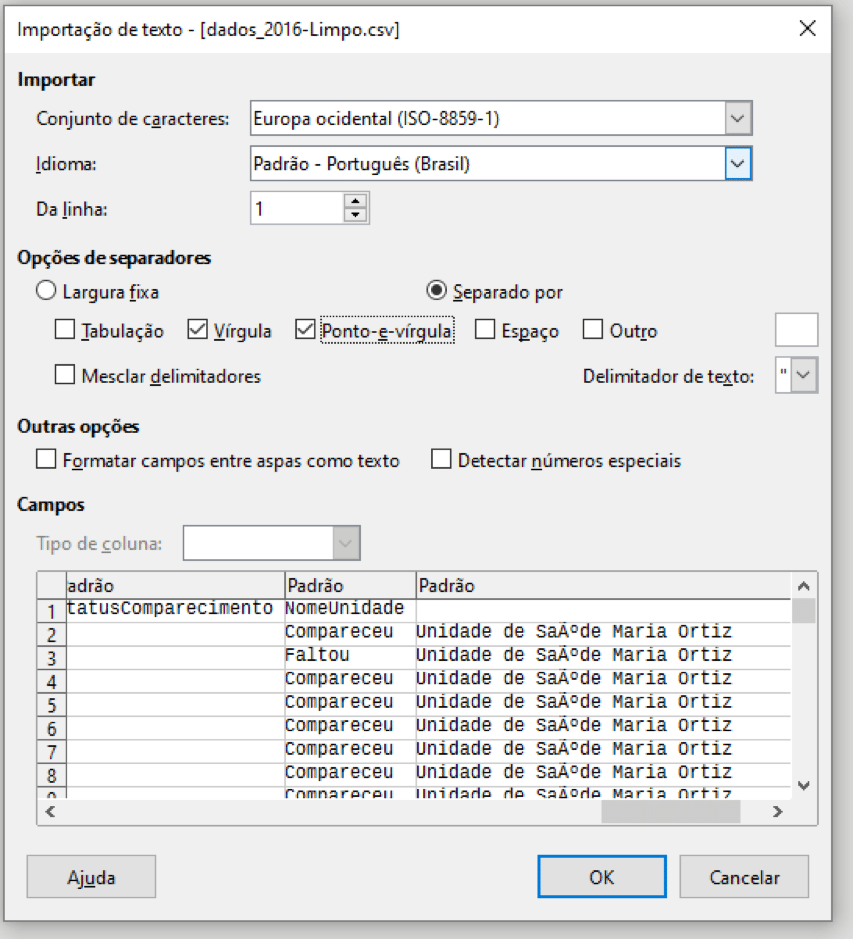853x939 pixels.
Task: Close the Importação de texto dialog
Action: coord(807,28)
